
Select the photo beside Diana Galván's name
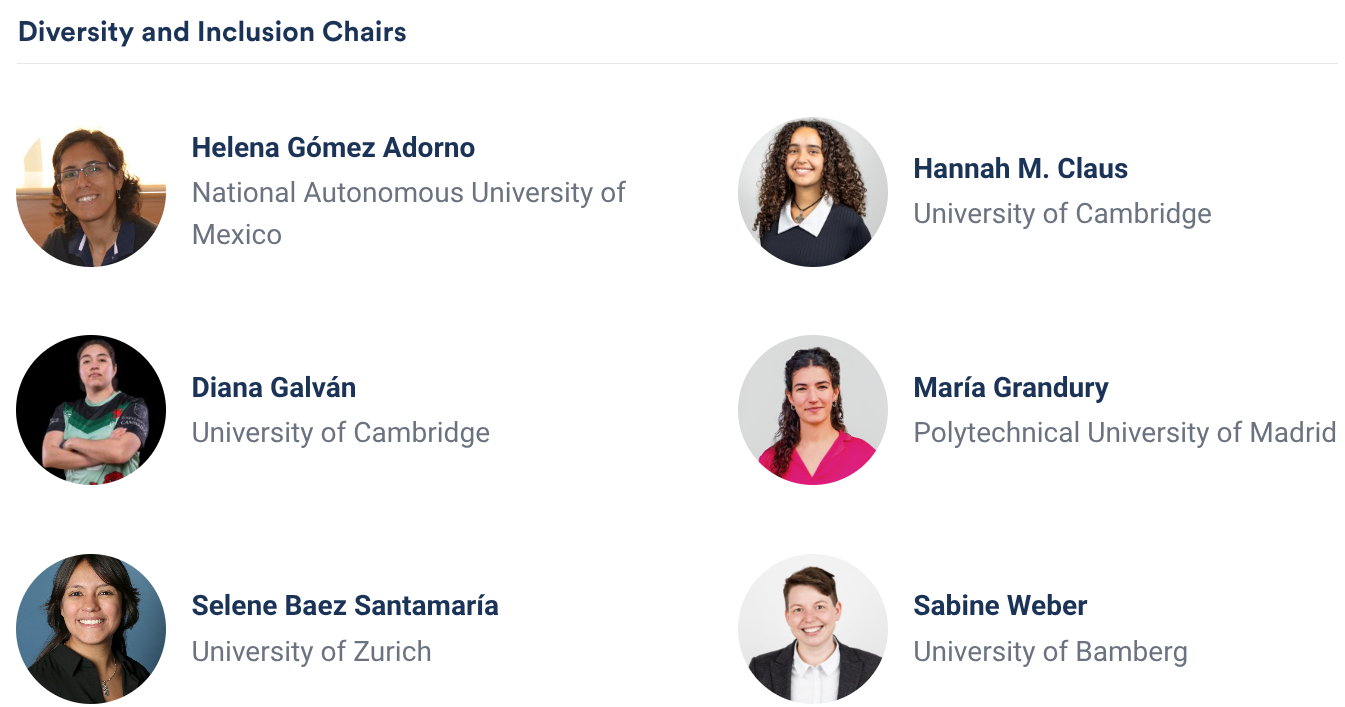pyautogui.click(x=91, y=410)
